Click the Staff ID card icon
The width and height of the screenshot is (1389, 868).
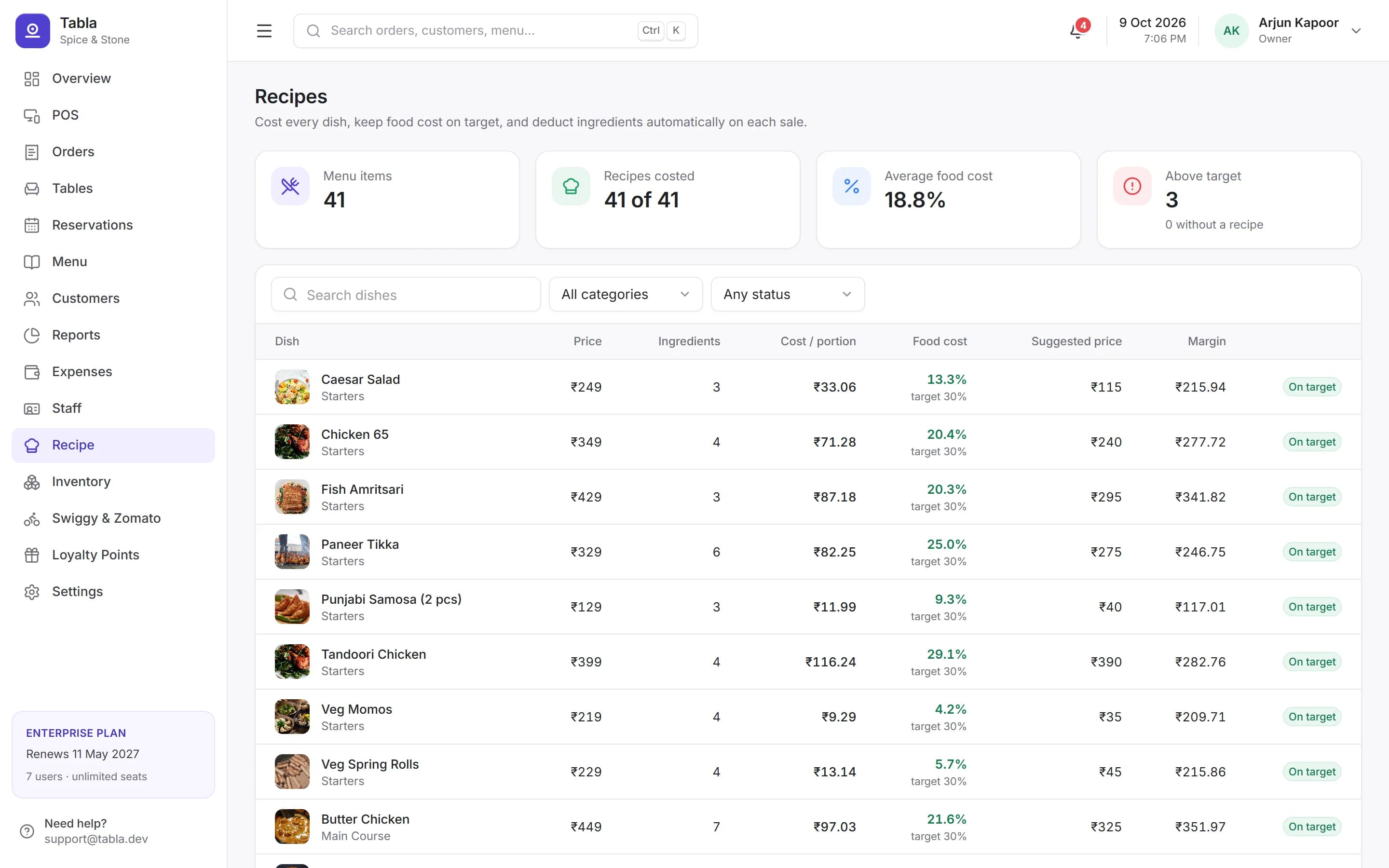(x=31, y=409)
